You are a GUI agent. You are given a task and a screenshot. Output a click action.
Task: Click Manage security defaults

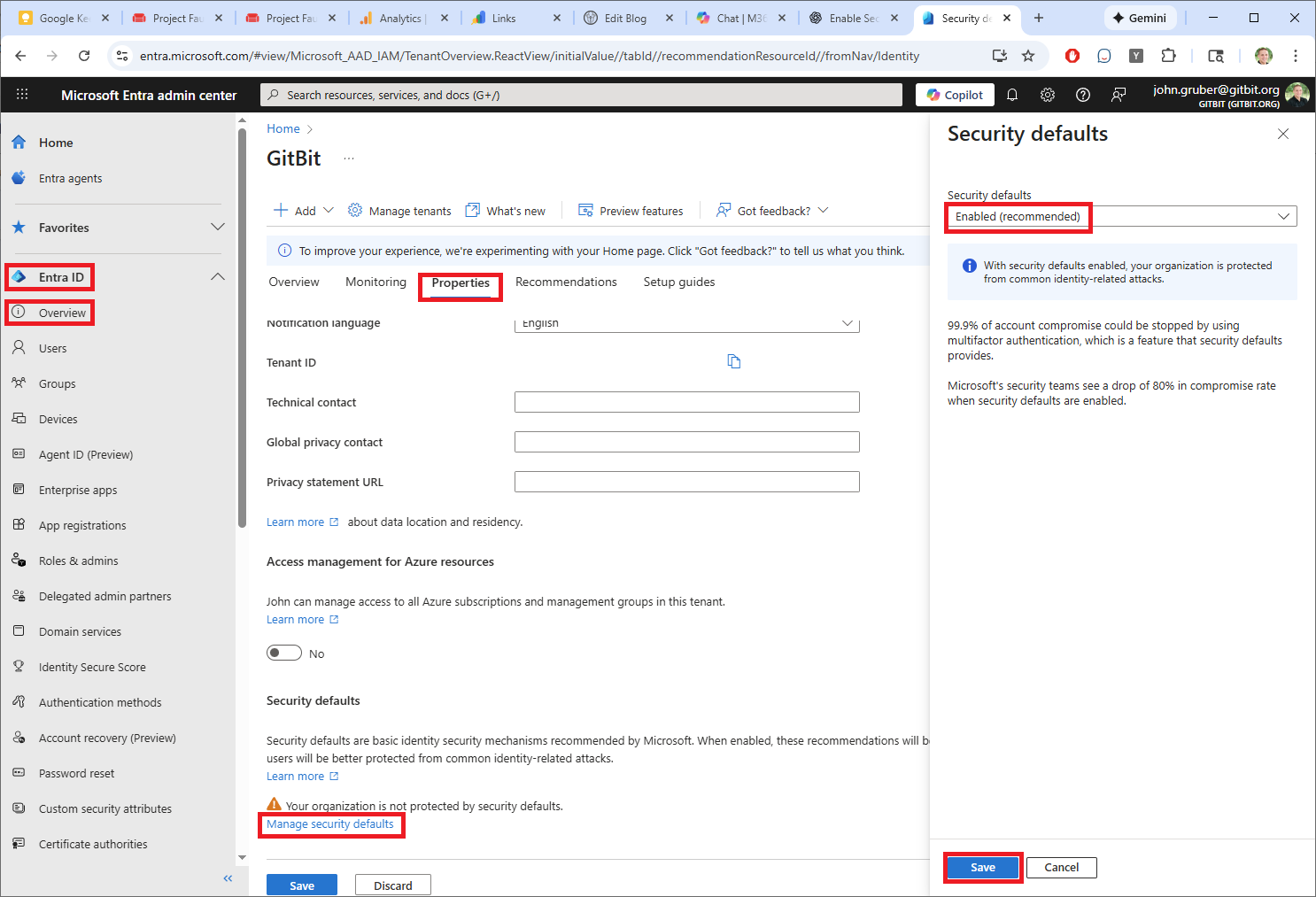coord(330,824)
